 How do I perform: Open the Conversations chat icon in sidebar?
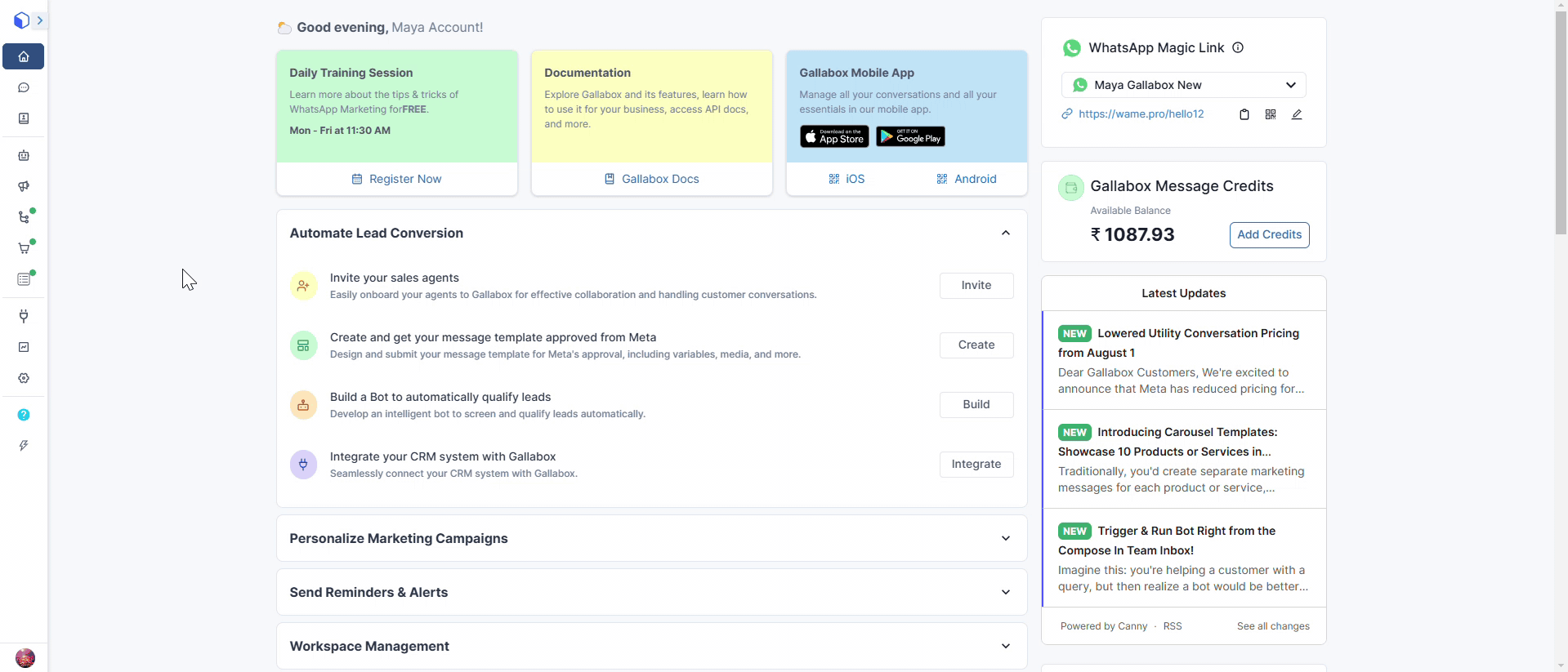(24, 87)
